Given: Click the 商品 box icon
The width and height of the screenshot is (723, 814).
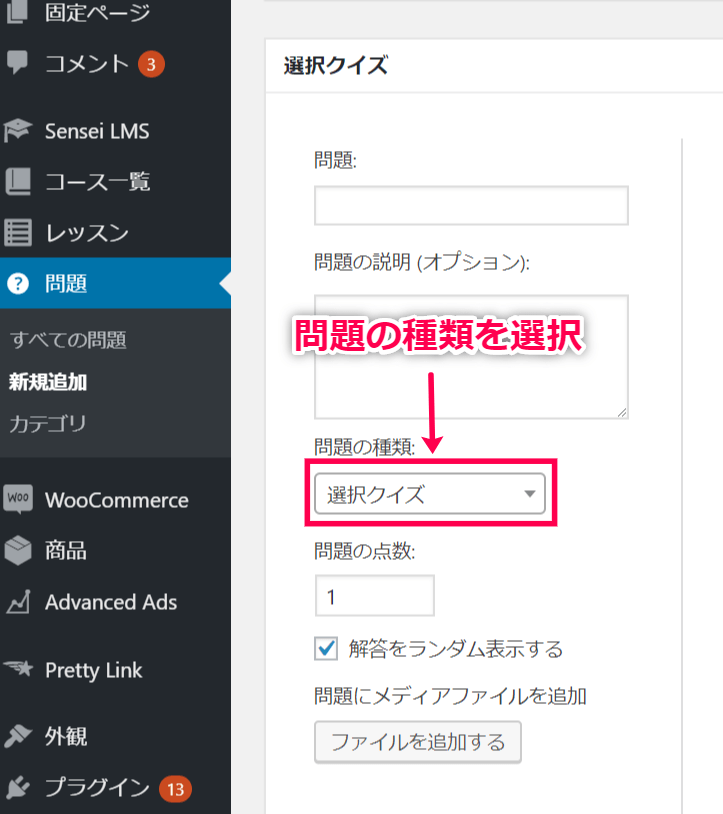Looking at the screenshot, I should (18, 550).
